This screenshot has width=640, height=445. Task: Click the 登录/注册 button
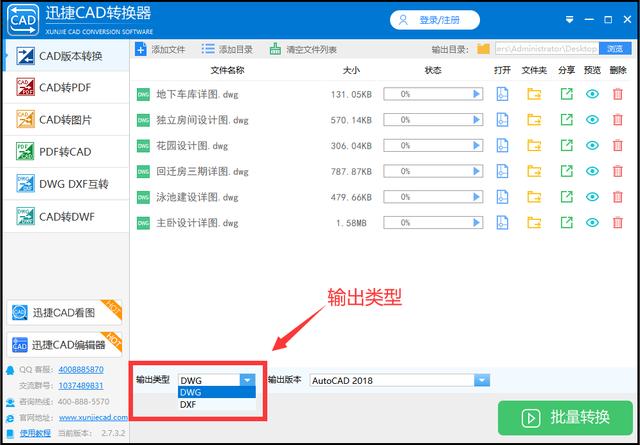click(435, 20)
